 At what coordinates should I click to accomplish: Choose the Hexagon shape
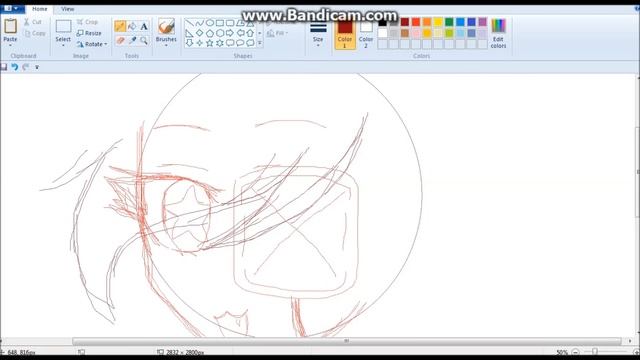click(x=220, y=33)
